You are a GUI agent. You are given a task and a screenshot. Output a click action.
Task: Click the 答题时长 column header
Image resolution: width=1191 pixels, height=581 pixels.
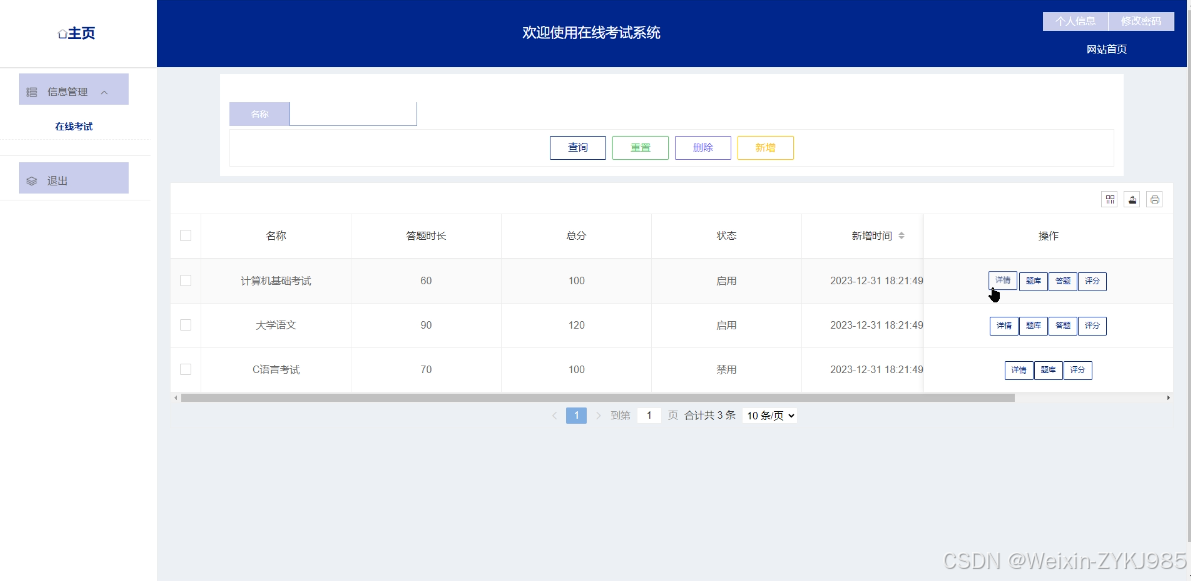click(426, 236)
